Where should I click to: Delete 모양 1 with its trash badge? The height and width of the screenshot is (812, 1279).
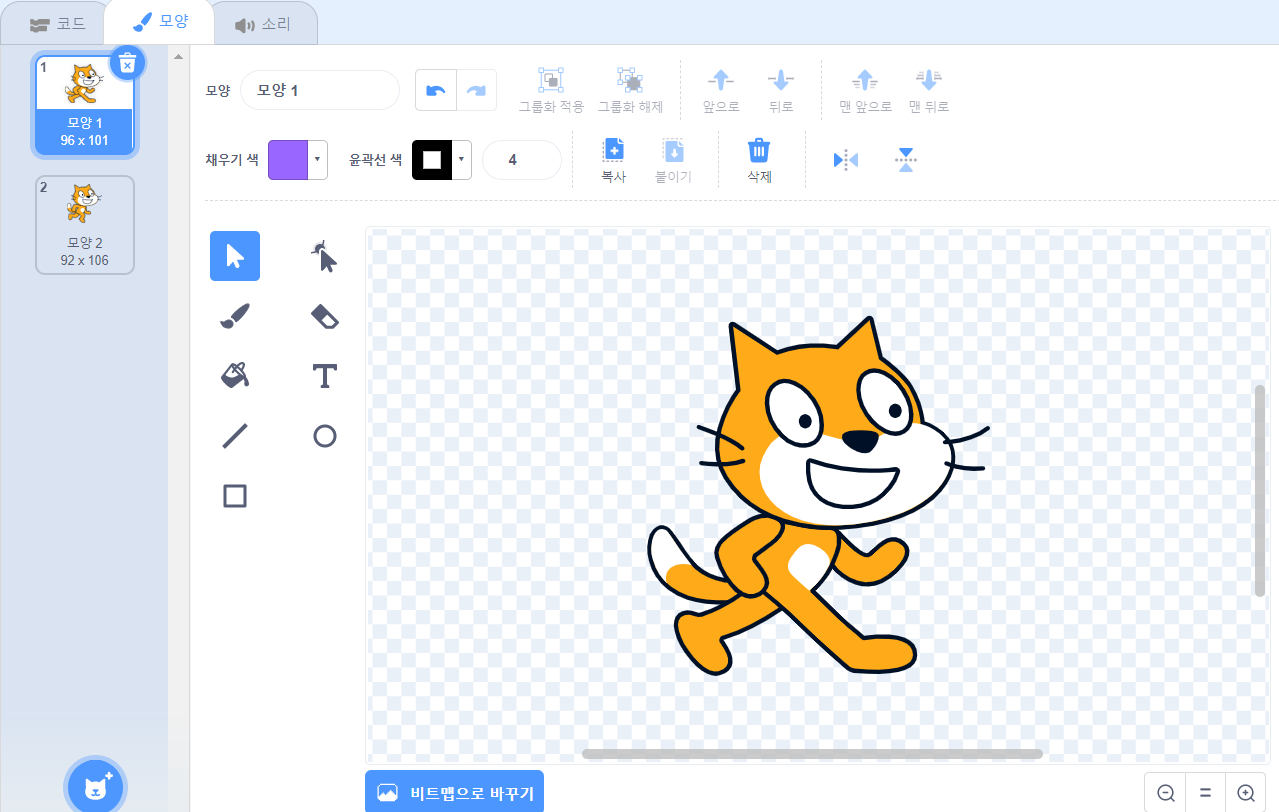tap(127, 63)
